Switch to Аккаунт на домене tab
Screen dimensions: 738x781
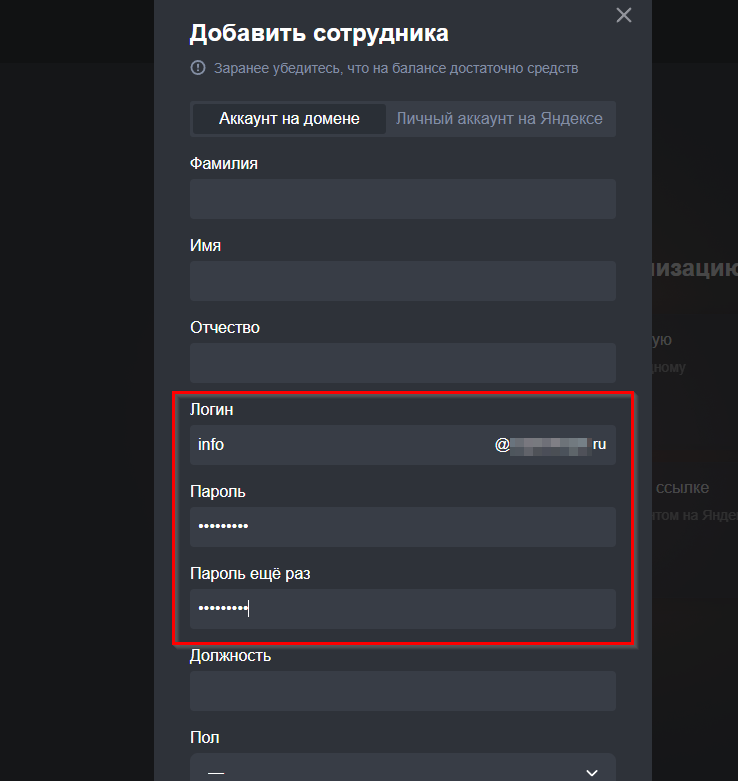tap(289, 118)
